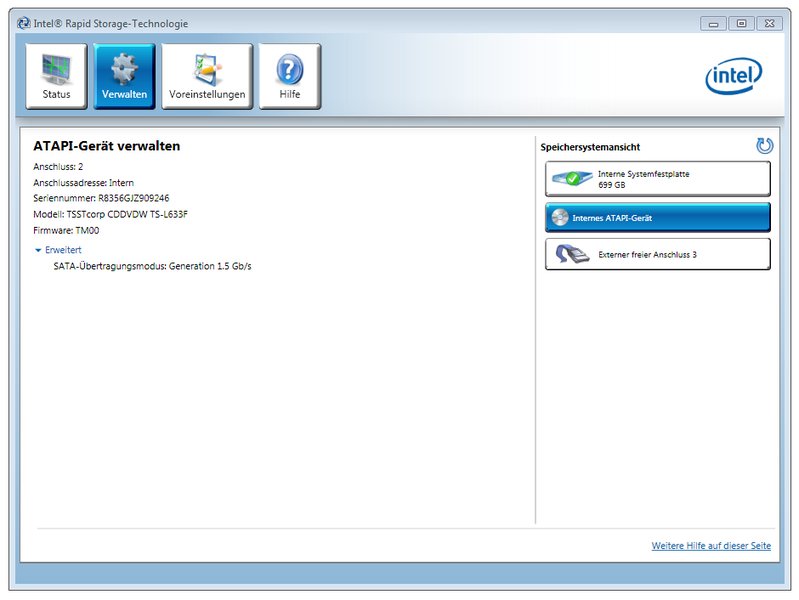Open the Hilfe tab
The image size is (799, 600).
(x=289, y=76)
